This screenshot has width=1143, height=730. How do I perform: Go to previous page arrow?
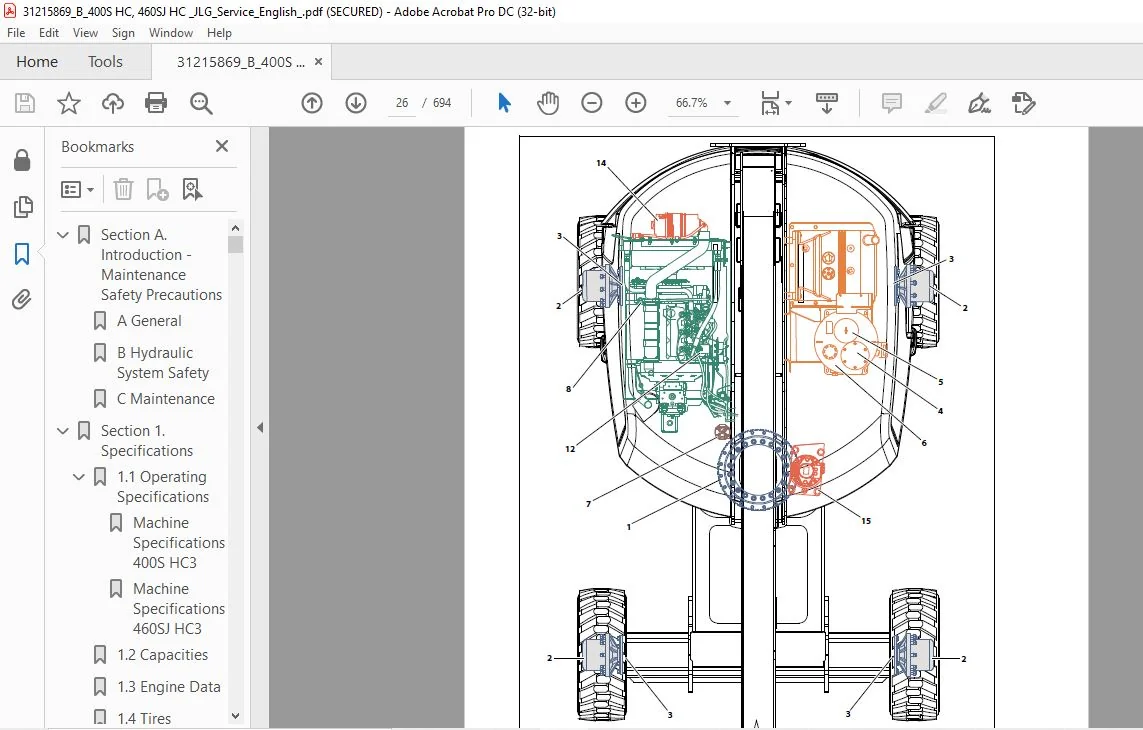[312, 103]
